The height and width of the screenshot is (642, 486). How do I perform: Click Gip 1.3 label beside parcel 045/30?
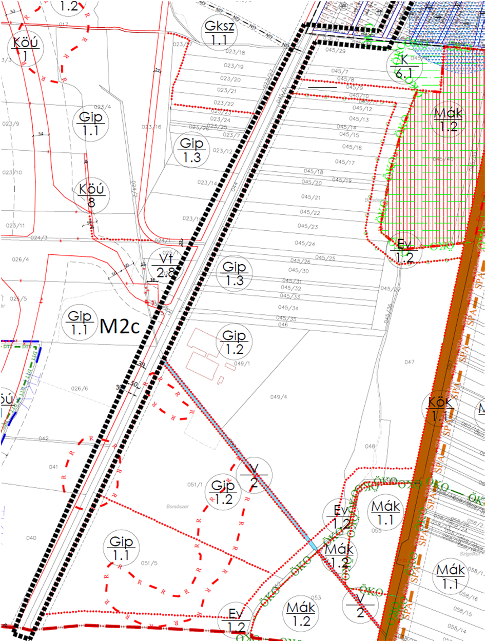tap(234, 274)
